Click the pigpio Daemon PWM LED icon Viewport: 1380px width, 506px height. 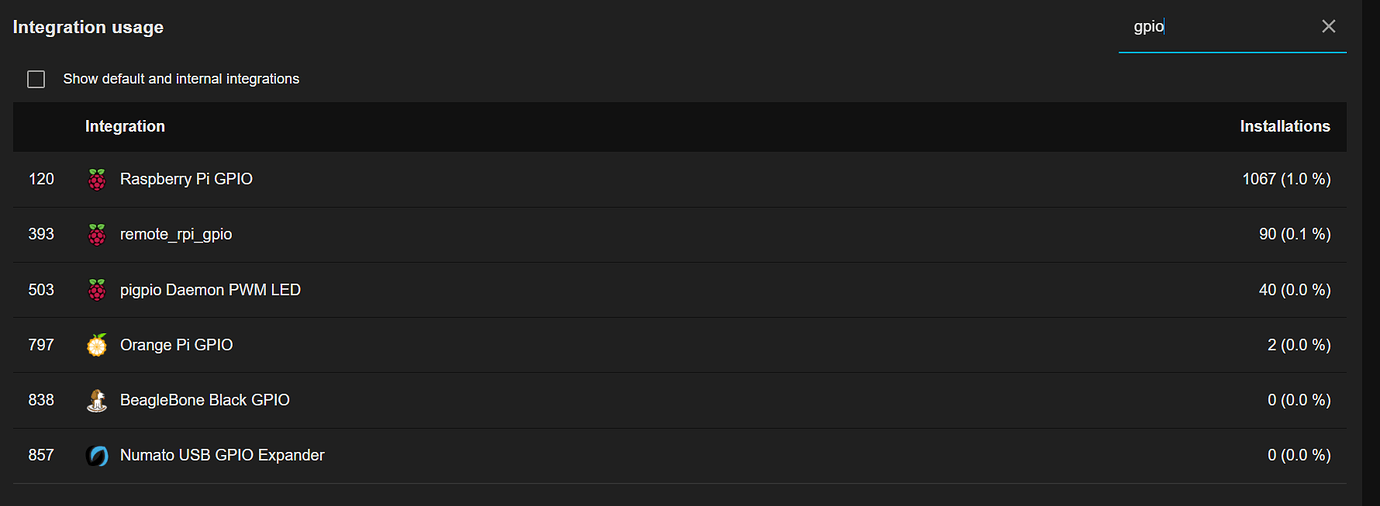click(x=96, y=290)
